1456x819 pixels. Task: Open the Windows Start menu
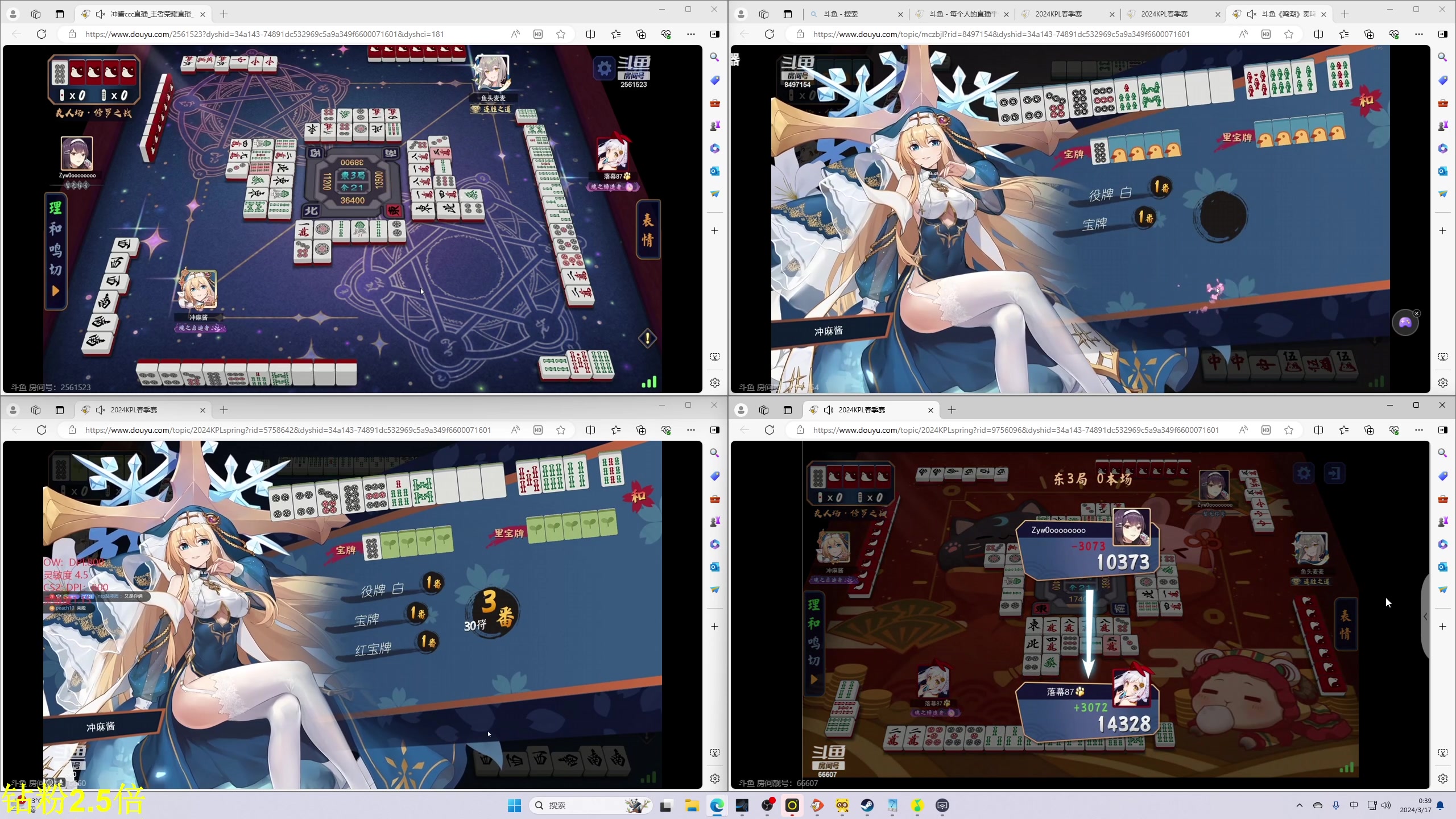tap(514, 805)
